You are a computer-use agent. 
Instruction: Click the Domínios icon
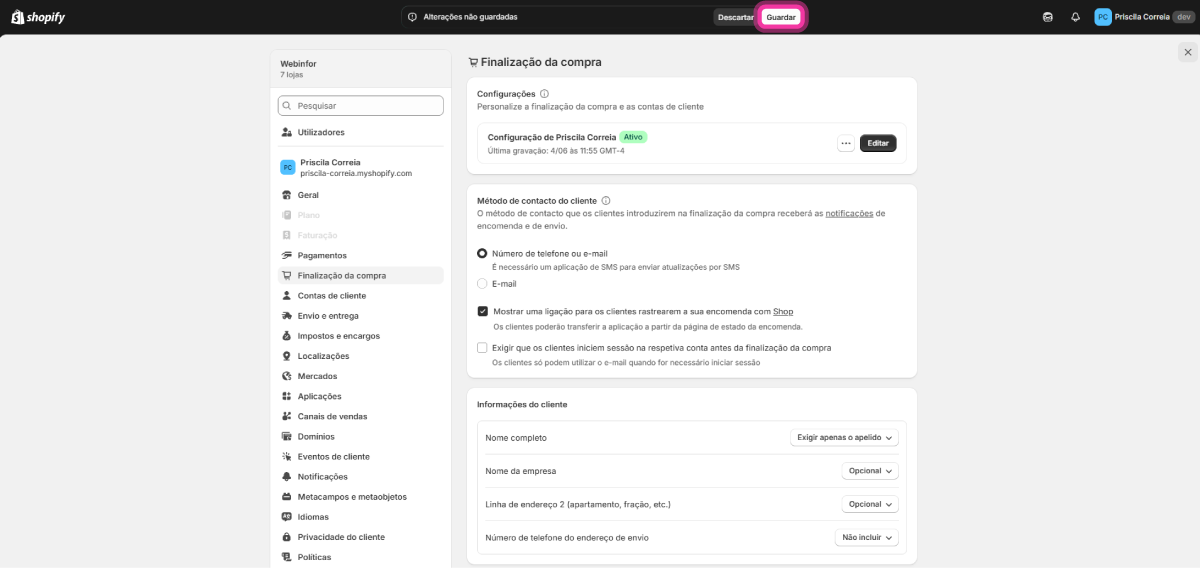point(287,436)
